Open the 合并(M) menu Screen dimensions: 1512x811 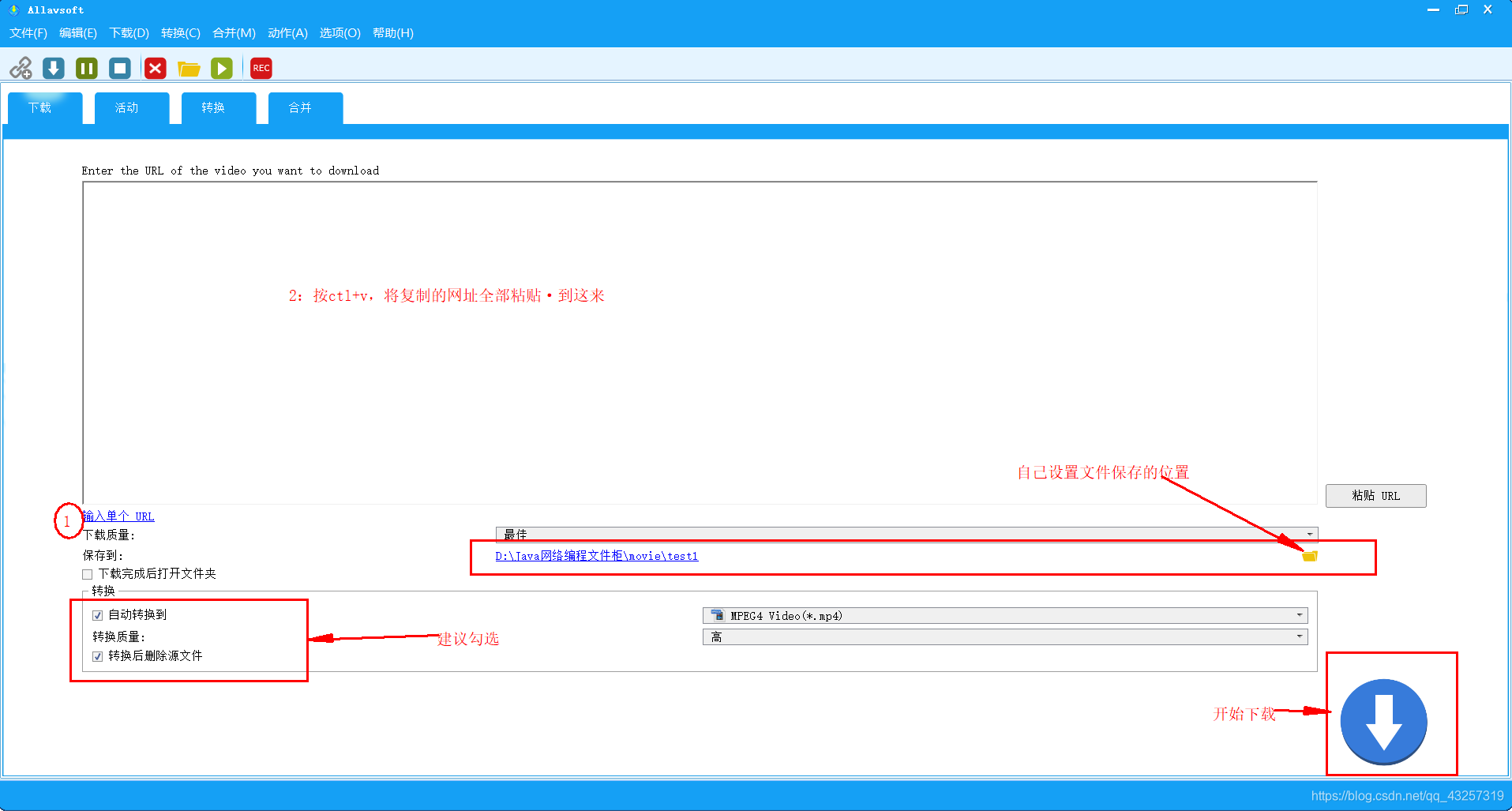click(234, 32)
